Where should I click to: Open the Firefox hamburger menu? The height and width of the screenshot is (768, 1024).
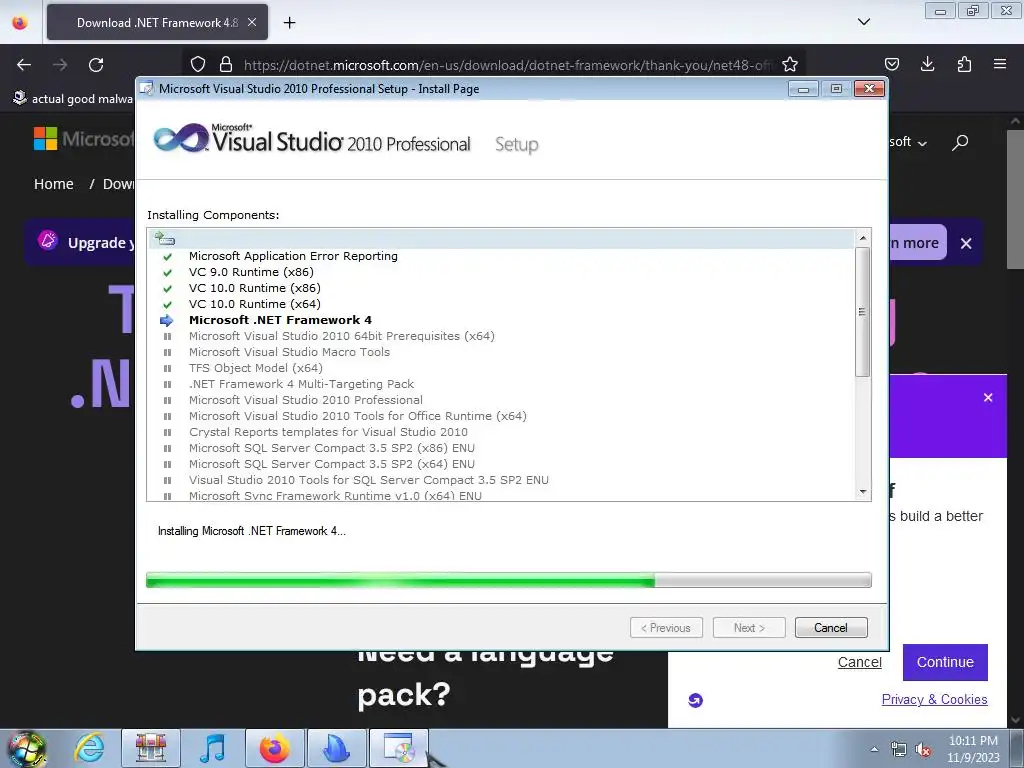pyautogui.click(x=1000, y=64)
